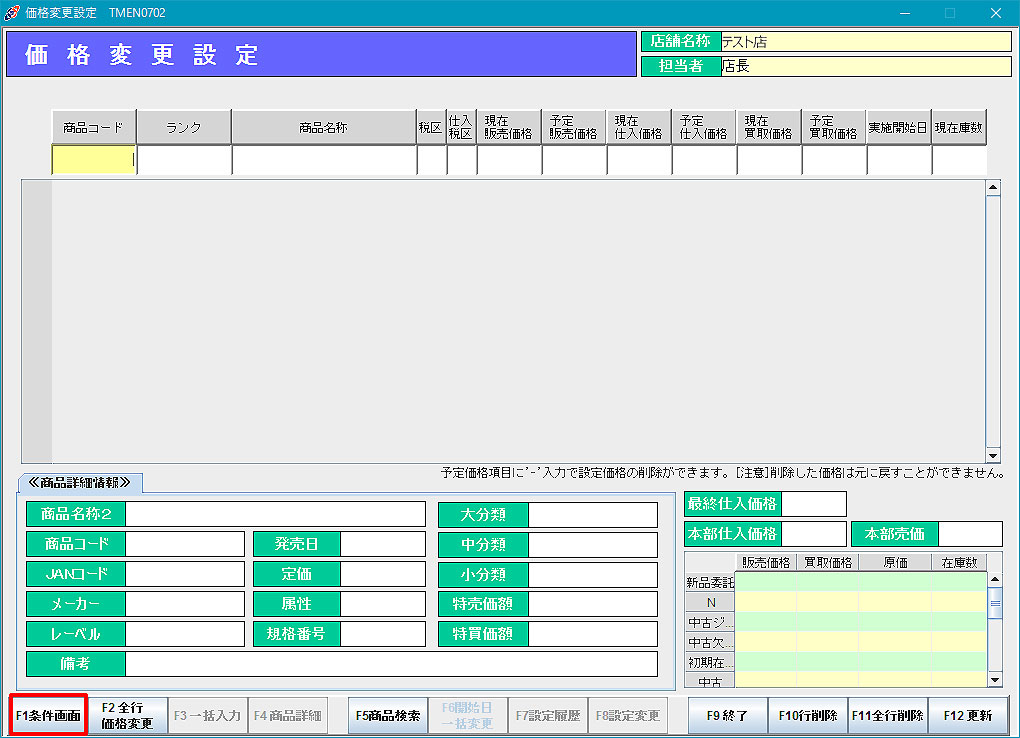Click F10 行削除 to delete row
This screenshot has height=738, width=1020.
tap(808, 716)
